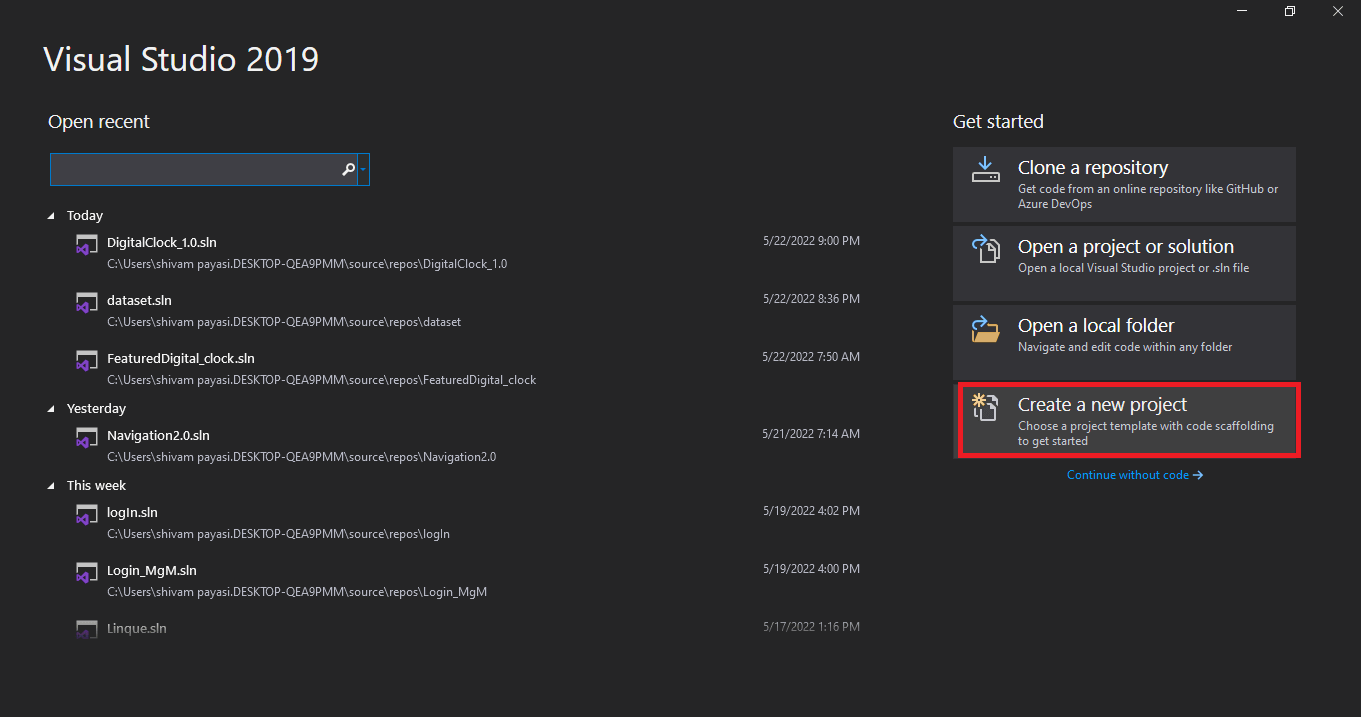Click the This week group label
The width and height of the screenshot is (1361, 717).
tap(96, 486)
